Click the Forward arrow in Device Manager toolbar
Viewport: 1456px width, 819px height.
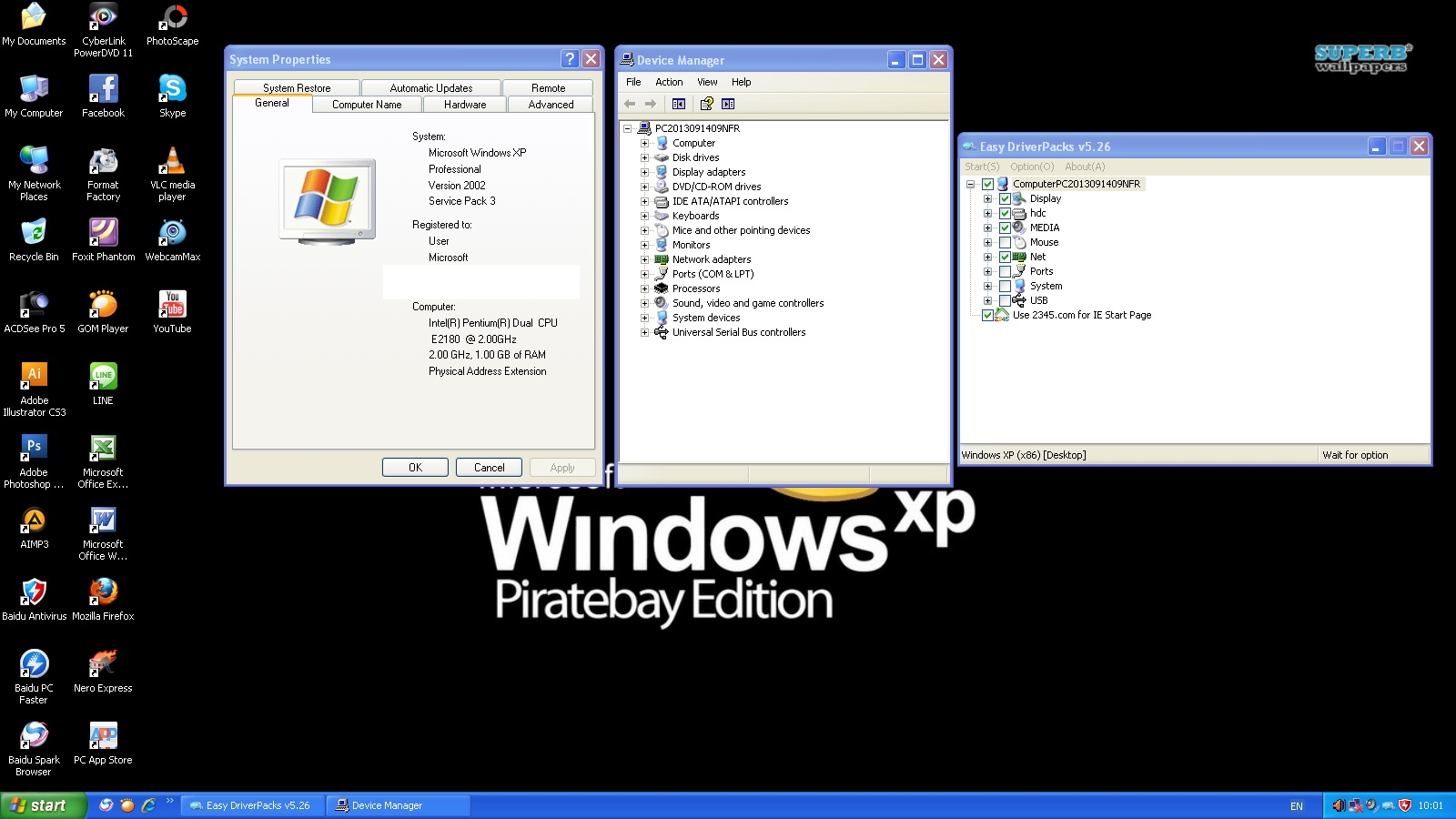click(x=651, y=104)
